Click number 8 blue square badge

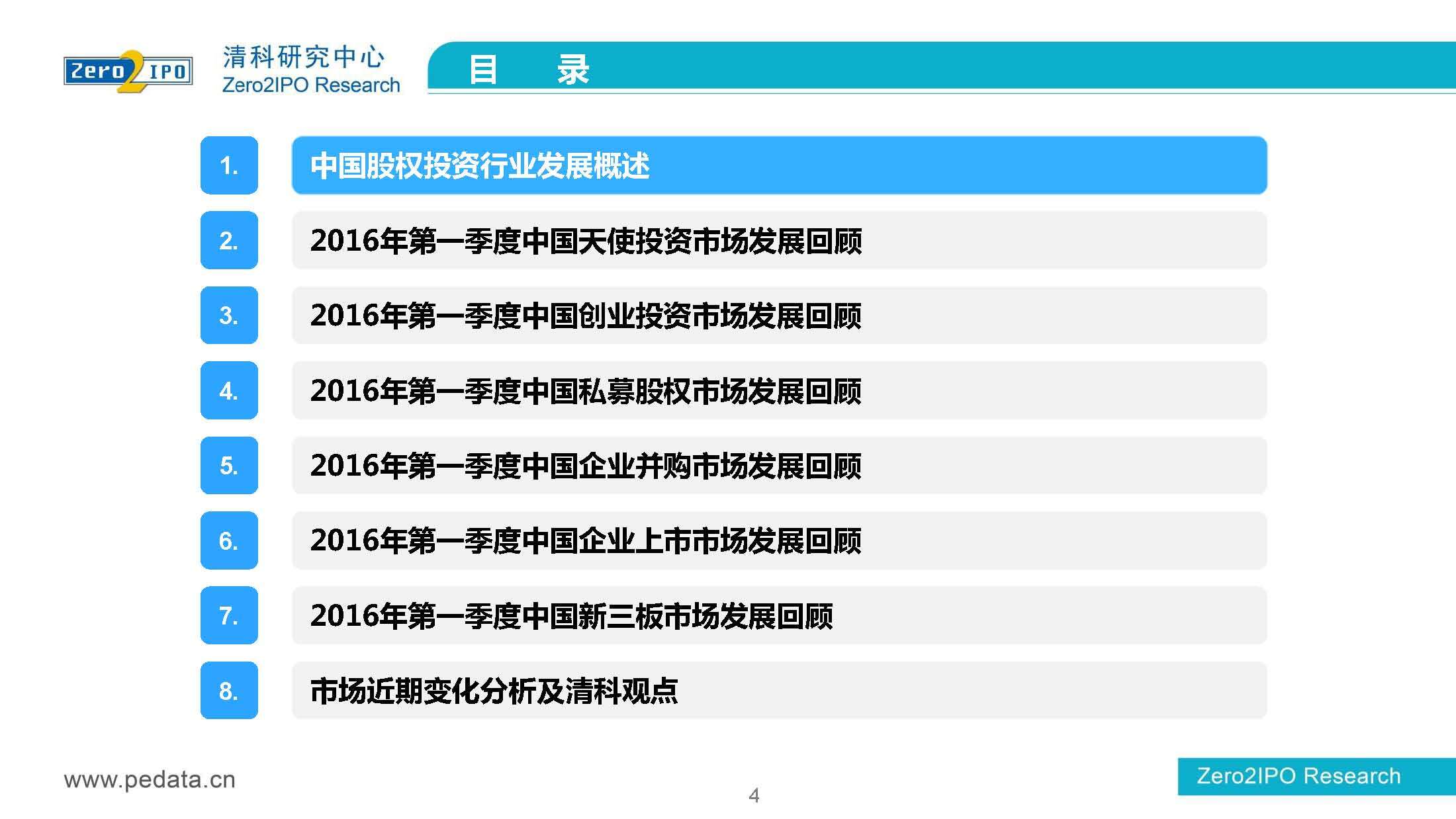click(x=229, y=691)
